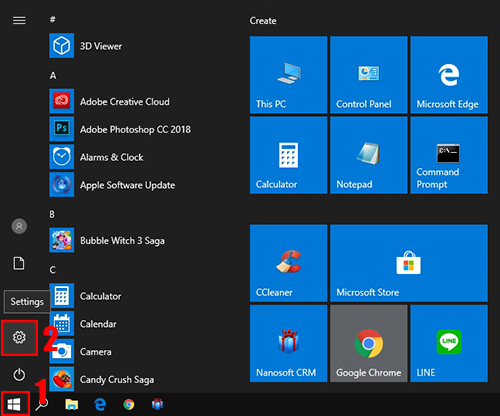Open the Control Panel tile
Image resolution: width=500 pixels, height=416 pixels.
(369, 75)
